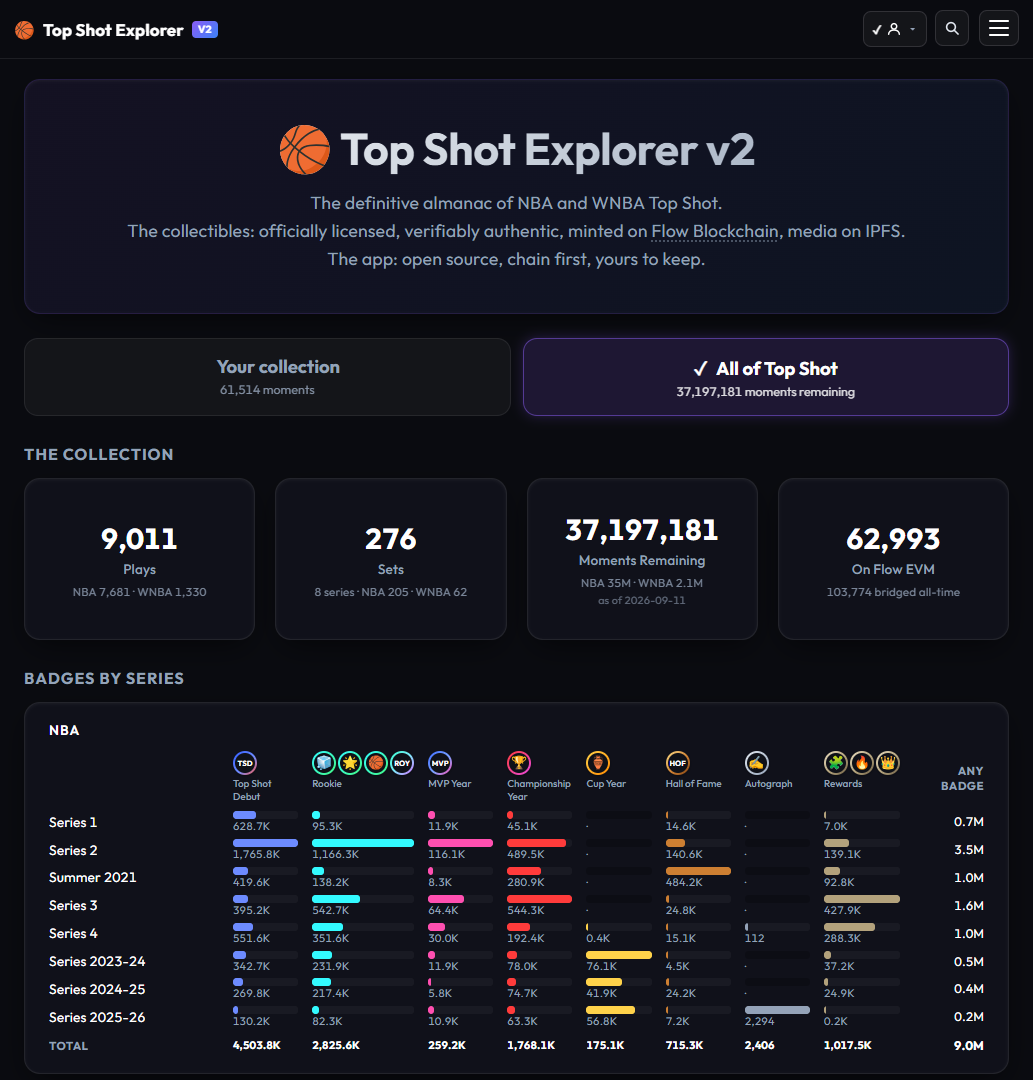Open the 276 Sets stat card
The width and height of the screenshot is (1033, 1080).
390,559
